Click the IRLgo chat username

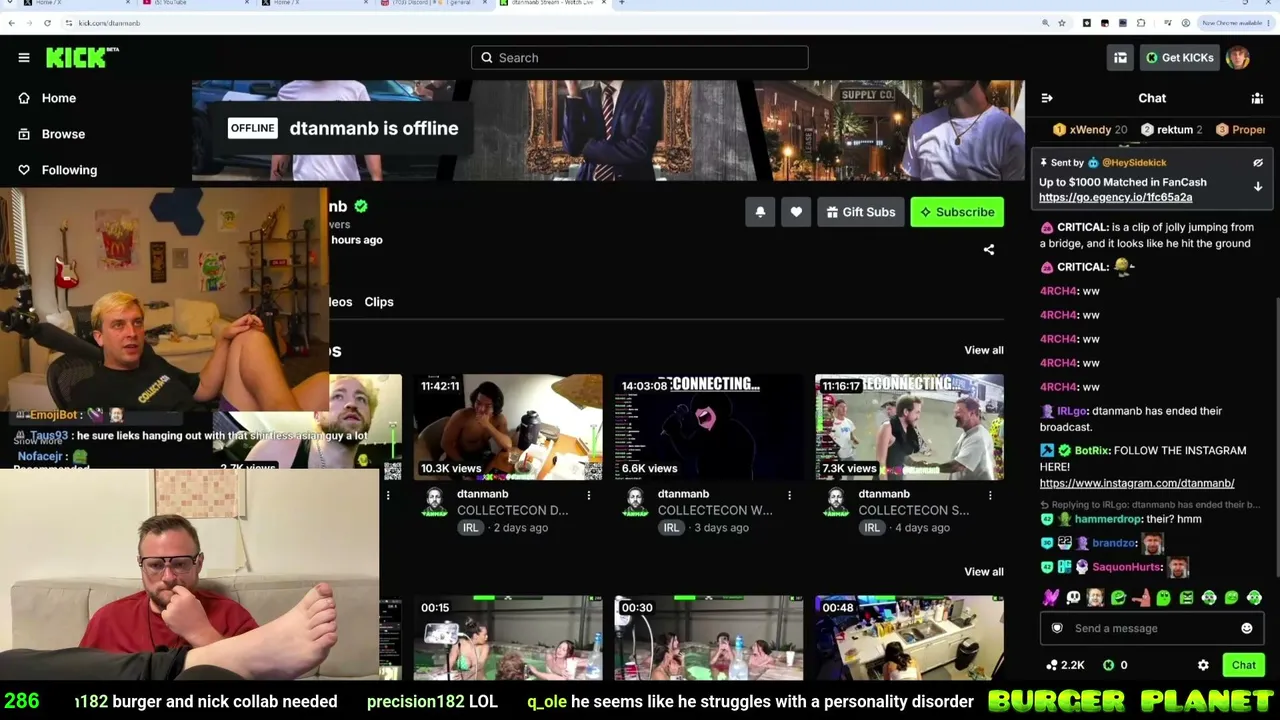click(1072, 411)
